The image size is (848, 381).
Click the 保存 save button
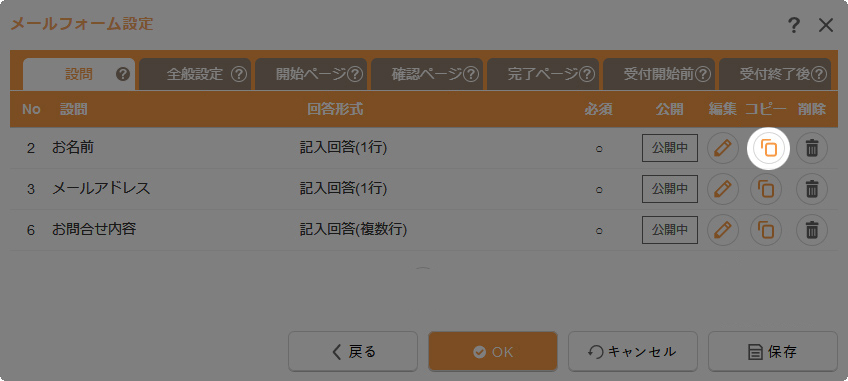click(x=772, y=352)
